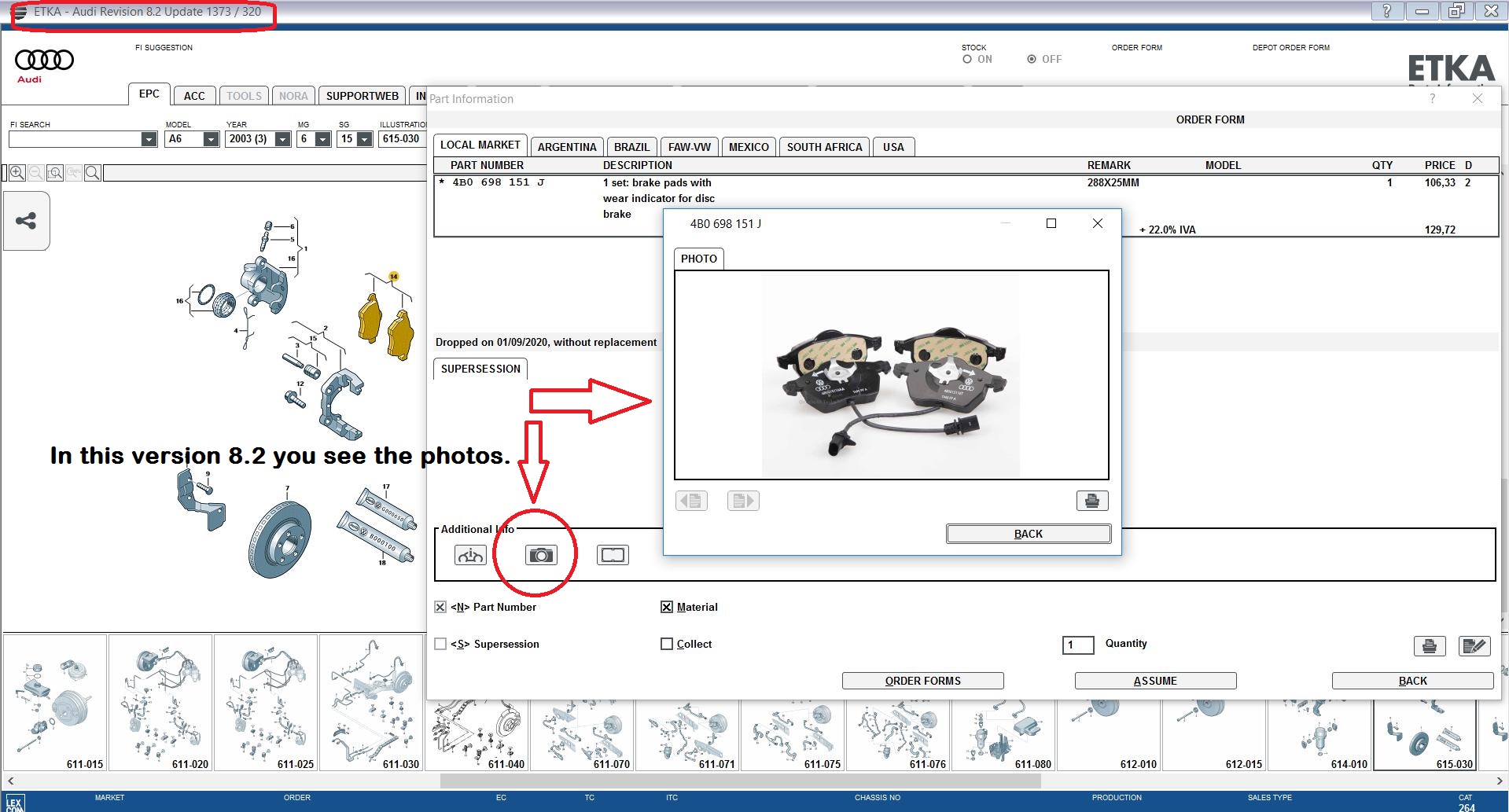
Task: Click the vehicle info icon in Additional Info
Action: click(470, 555)
